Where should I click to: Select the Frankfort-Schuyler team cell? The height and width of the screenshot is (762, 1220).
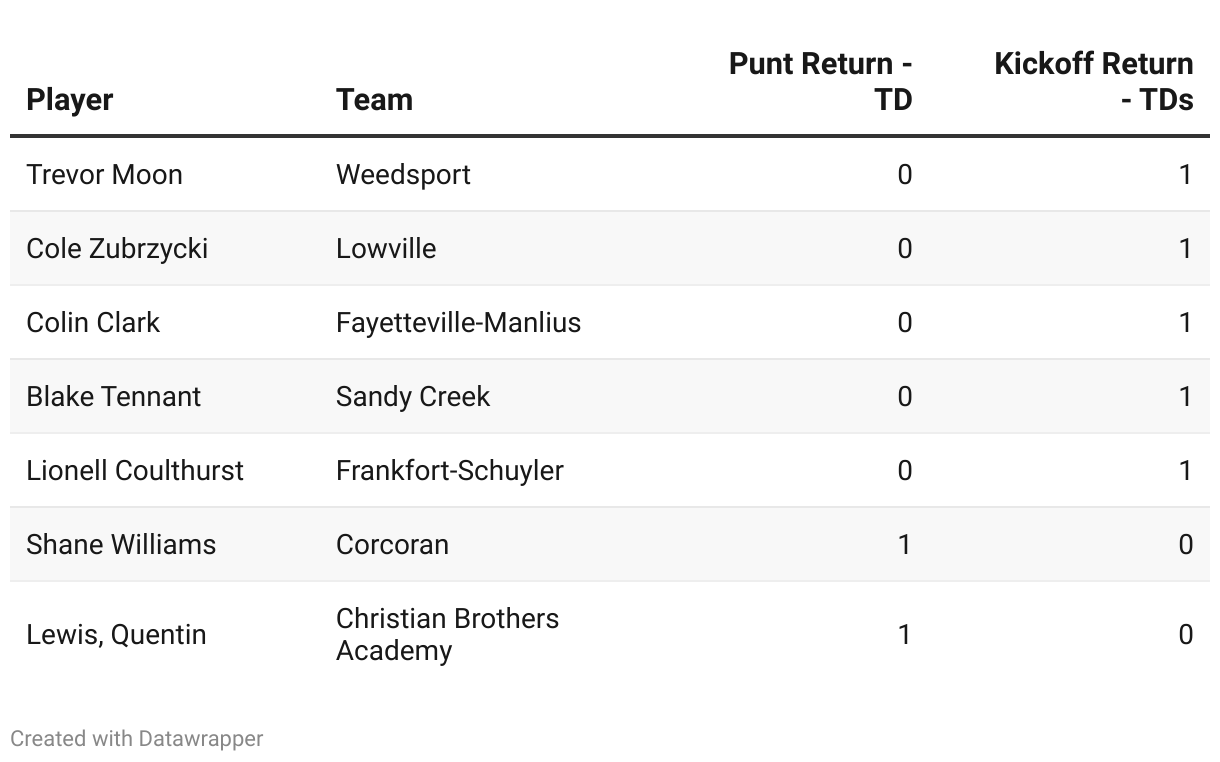(449, 470)
